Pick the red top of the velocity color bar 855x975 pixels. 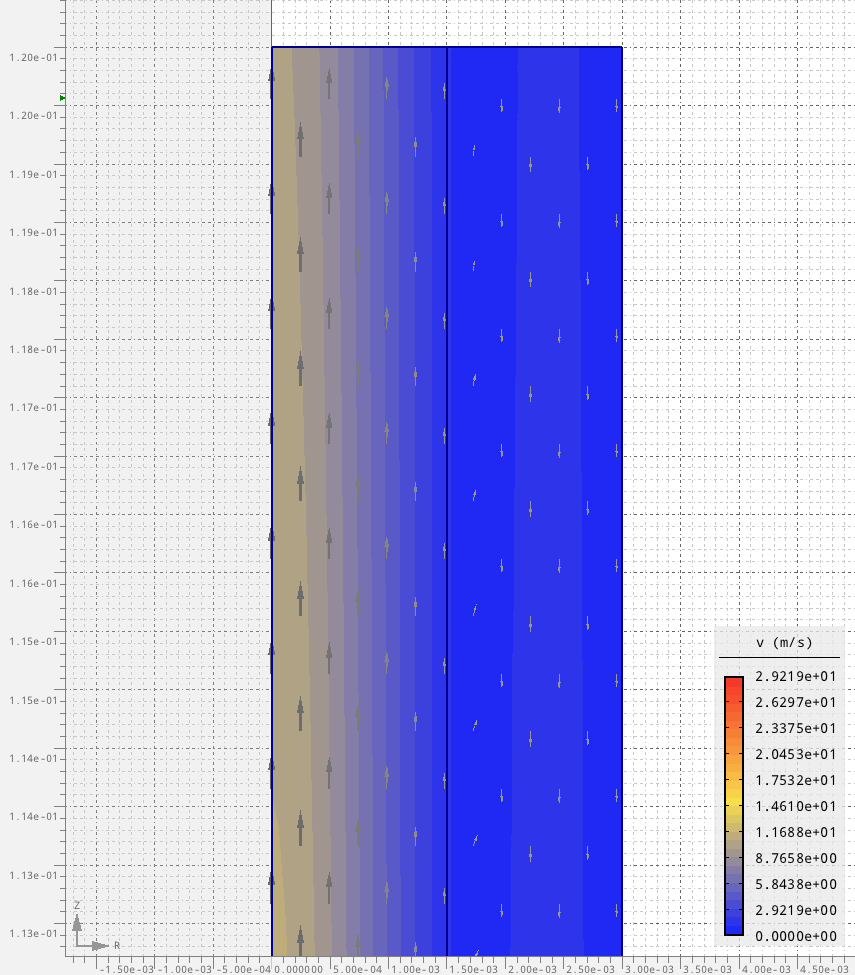click(734, 684)
